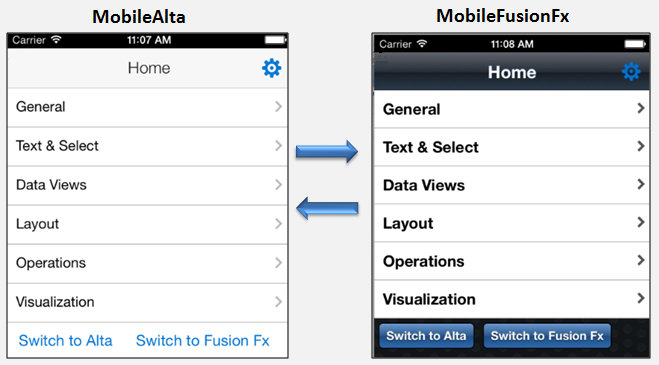Viewport: 659px width, 365px height.
Task: Expand Operations chevron in MobileFusionFx list
Action: click(x=641, y=260)
